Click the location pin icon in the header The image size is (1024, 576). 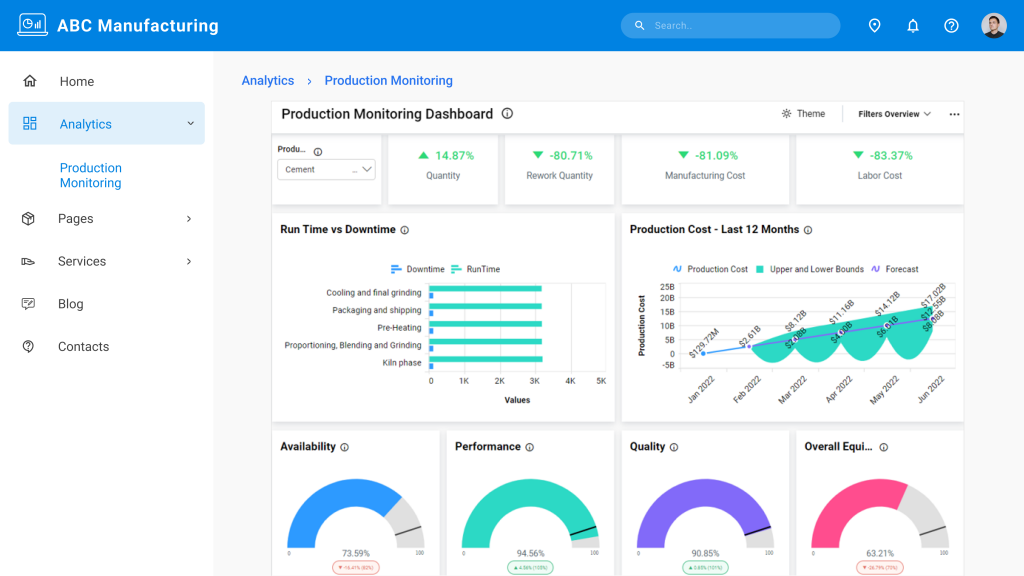(x=874, y=25)
